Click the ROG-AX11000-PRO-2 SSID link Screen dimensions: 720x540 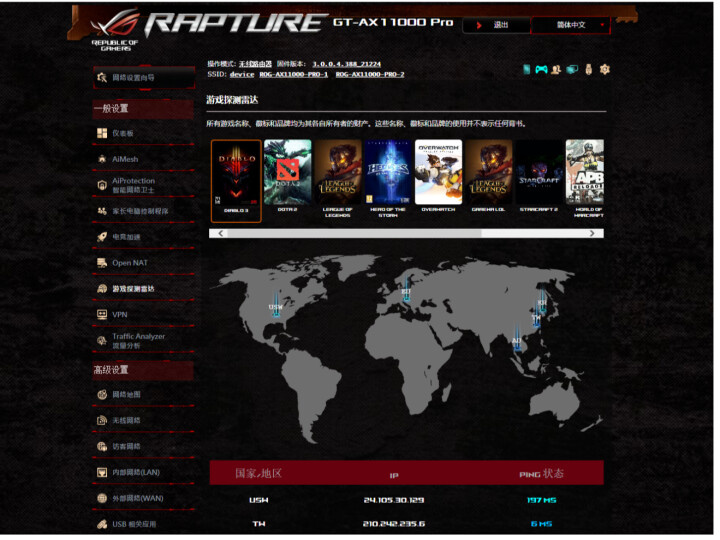pos(370,74)
